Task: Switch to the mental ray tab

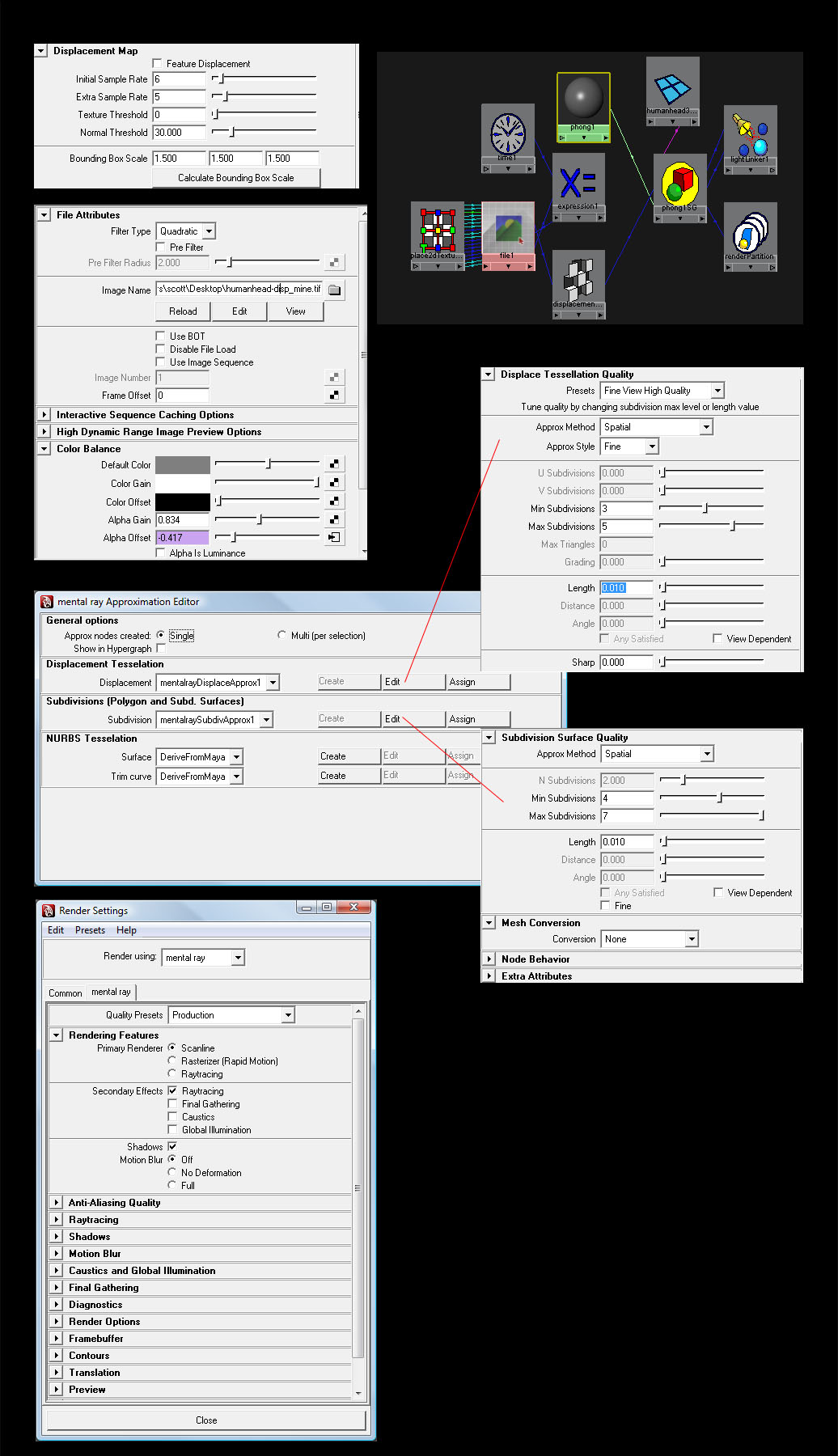Action: [x=111, y=992]
